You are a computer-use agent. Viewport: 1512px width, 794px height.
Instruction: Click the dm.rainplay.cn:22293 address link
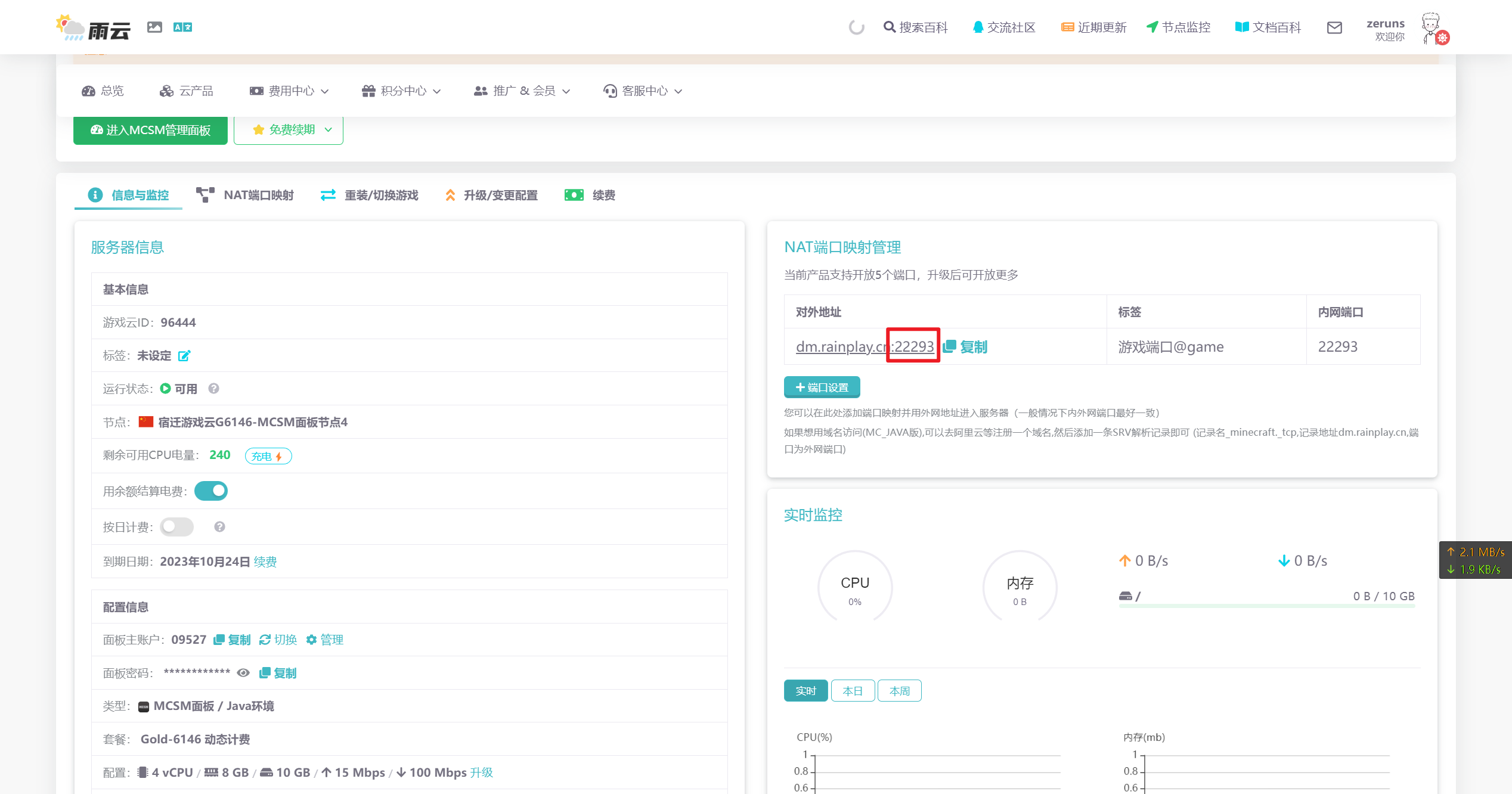tap(865, 347)
